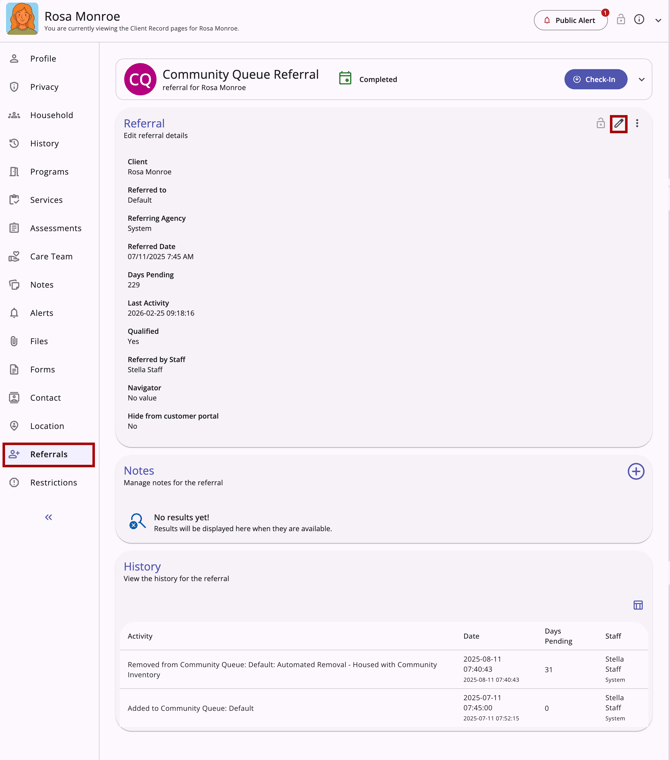Click the info icon in header
670x760 pixels.
(639, 20)
